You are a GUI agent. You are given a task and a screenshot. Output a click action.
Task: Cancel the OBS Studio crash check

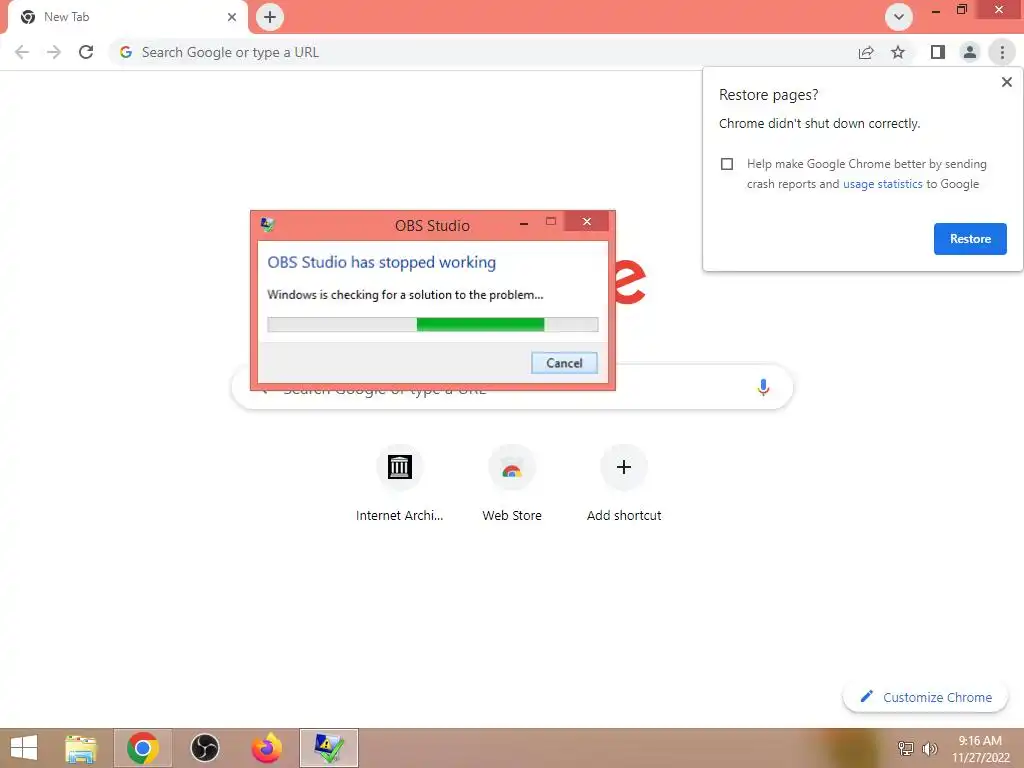pyautogui.click(x=564, y=363)
